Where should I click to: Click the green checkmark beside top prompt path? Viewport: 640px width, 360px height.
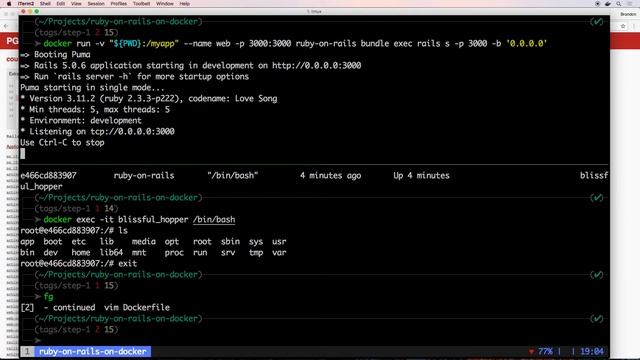[597, 22]
